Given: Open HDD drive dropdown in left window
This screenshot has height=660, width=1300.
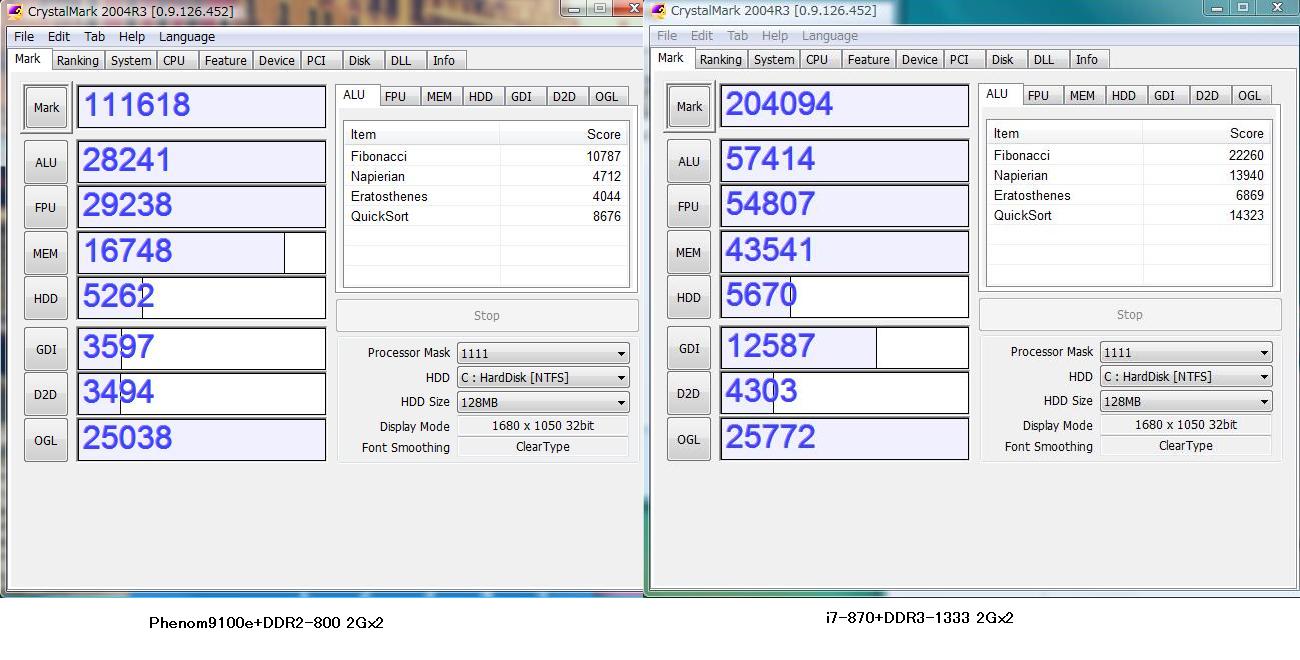Looking at the screenshot, I should pyautogui.click(x=543, y=378).
